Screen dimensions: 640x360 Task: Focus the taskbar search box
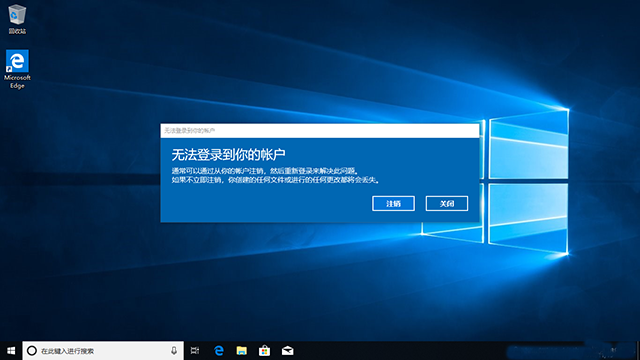click(x=103, y=351)
